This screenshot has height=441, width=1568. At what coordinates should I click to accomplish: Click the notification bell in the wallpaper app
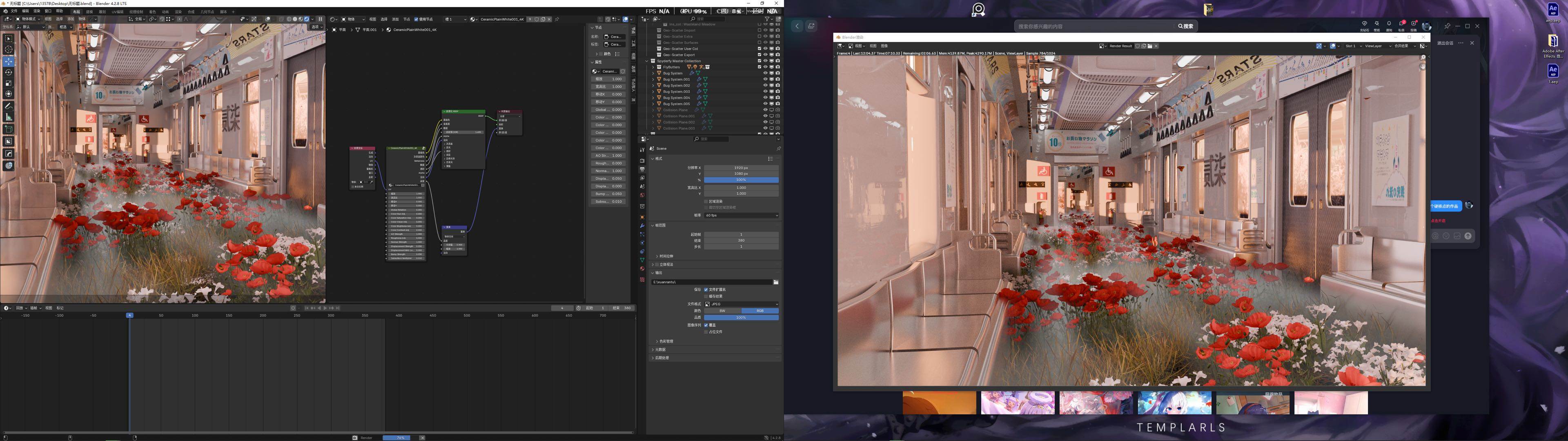point(1389,24)
